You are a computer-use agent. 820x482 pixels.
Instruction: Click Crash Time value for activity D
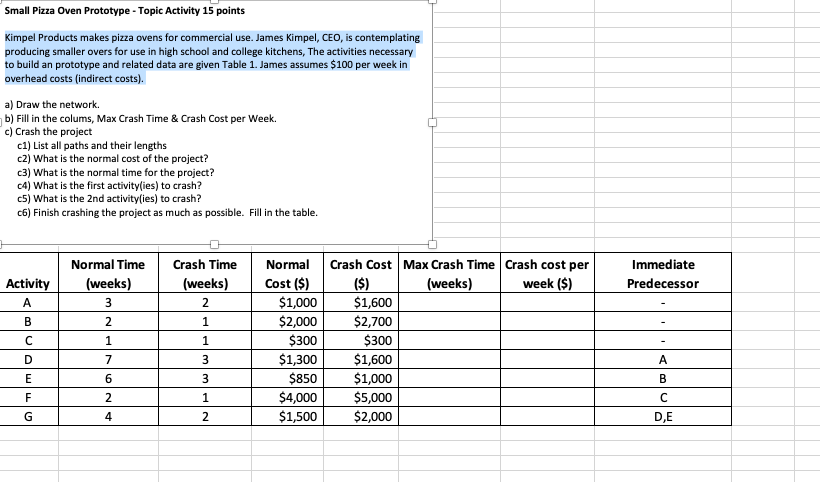[x=205, y=360]
